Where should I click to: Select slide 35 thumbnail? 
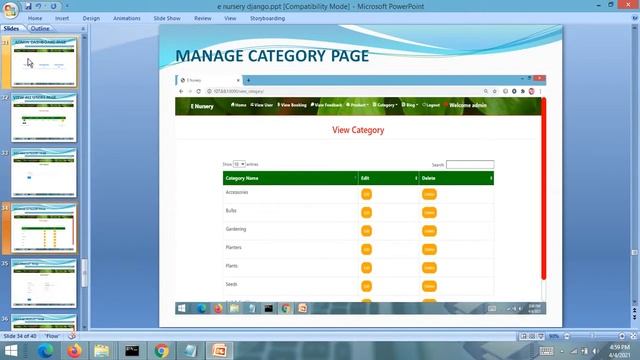(x=44, y=284)
